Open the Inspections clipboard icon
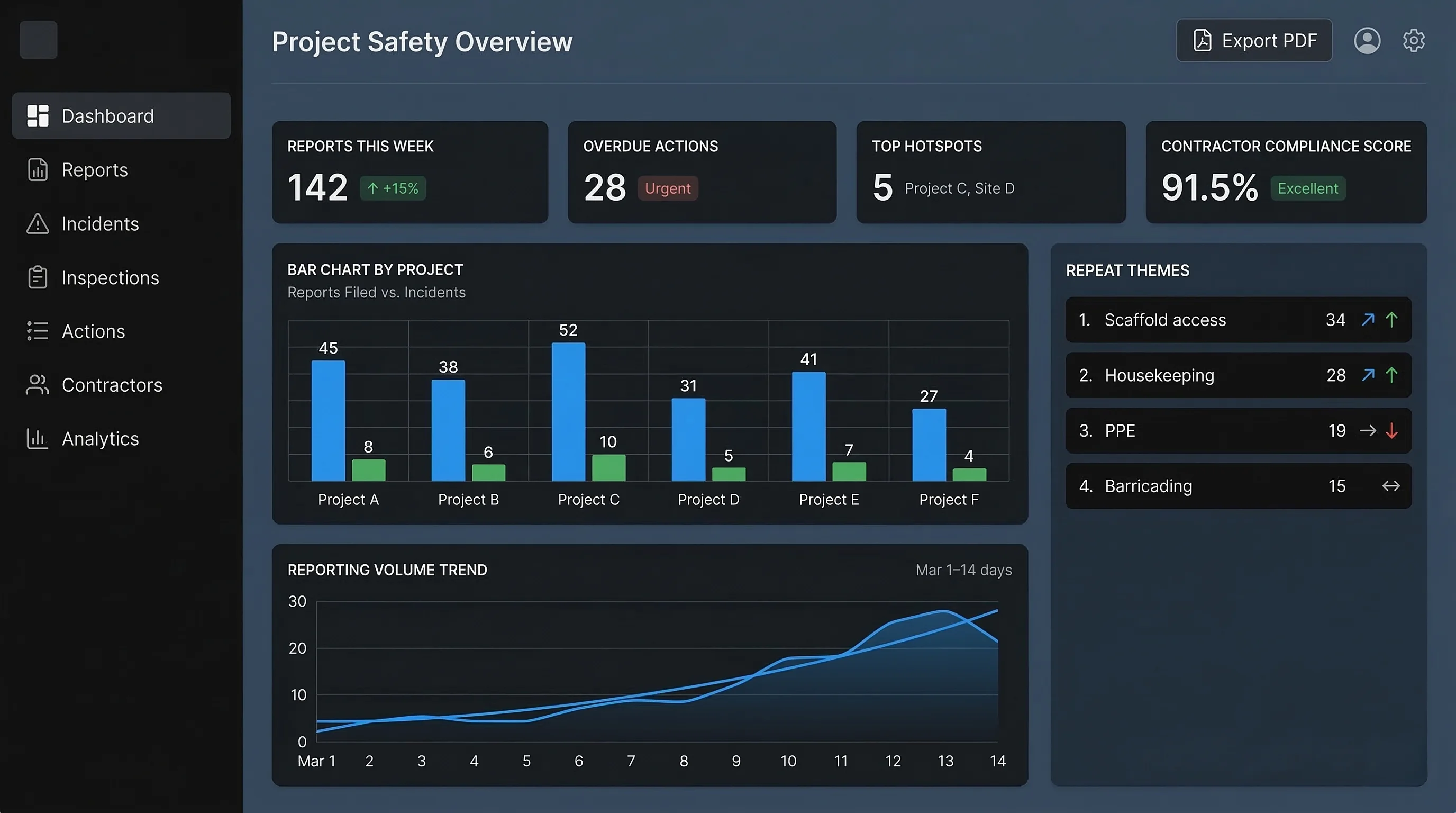The image size is (1456, 813). pos(38,277)
